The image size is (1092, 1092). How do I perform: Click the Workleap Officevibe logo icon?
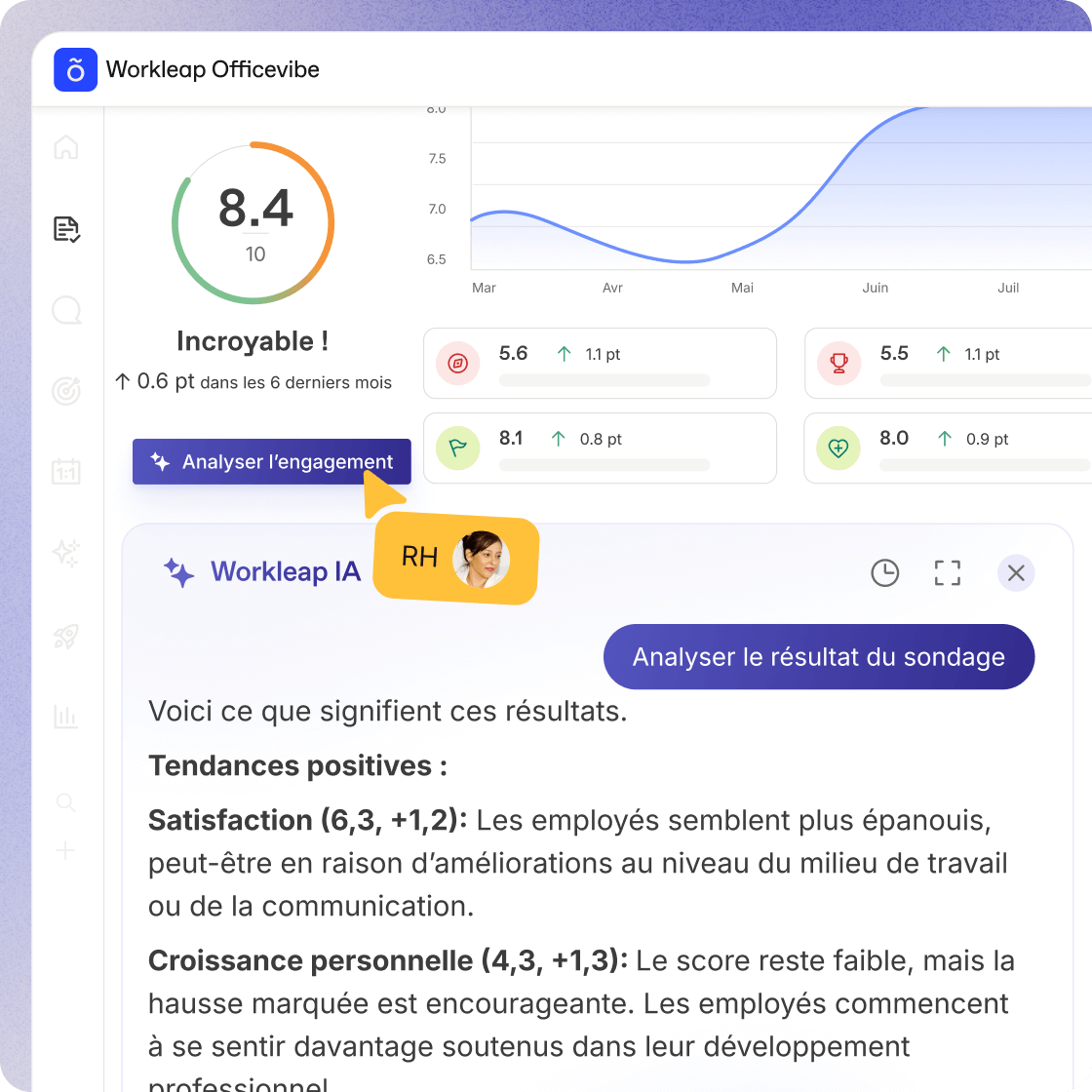[75, 69]
